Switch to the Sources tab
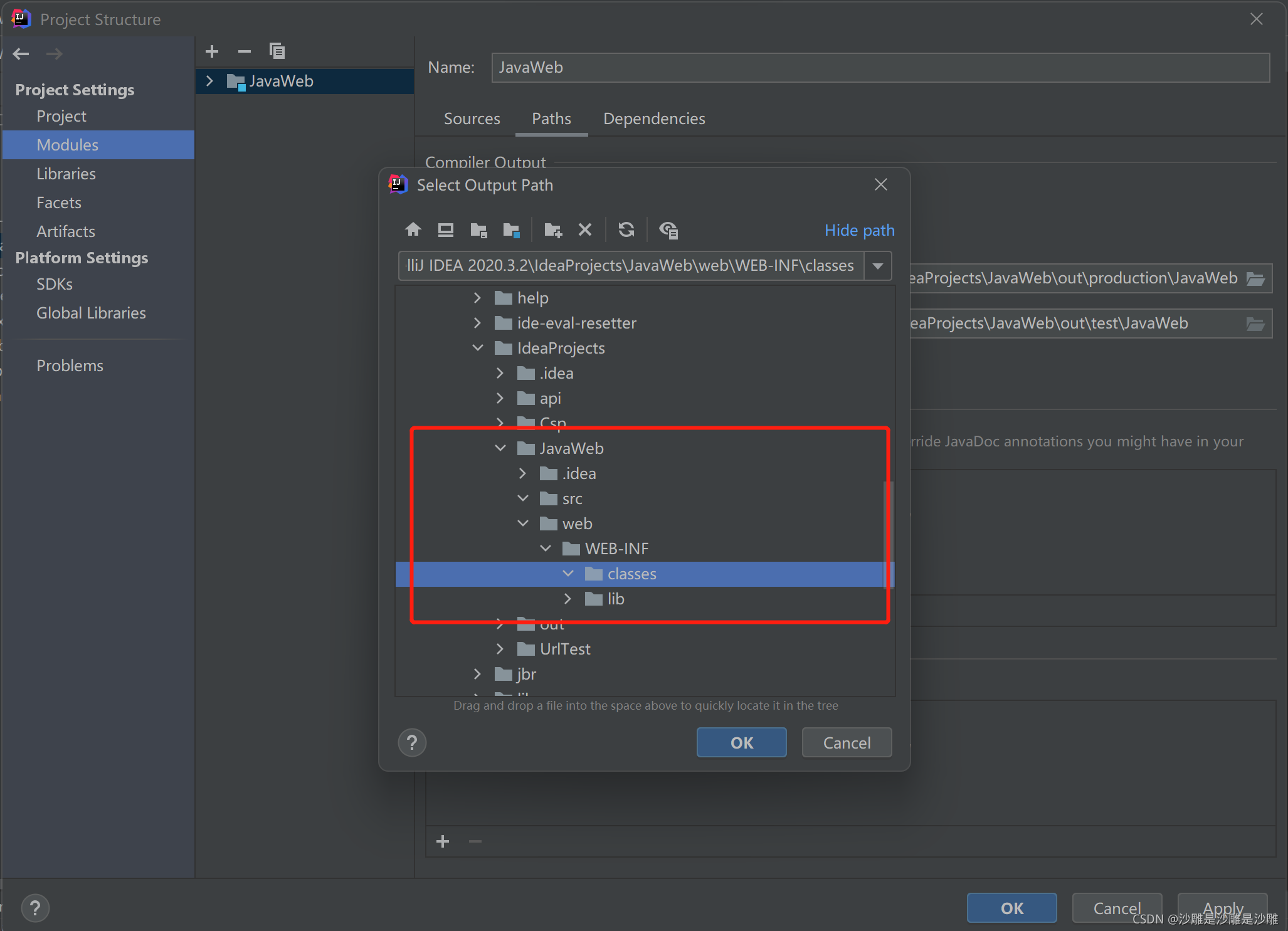 [472, 118]
